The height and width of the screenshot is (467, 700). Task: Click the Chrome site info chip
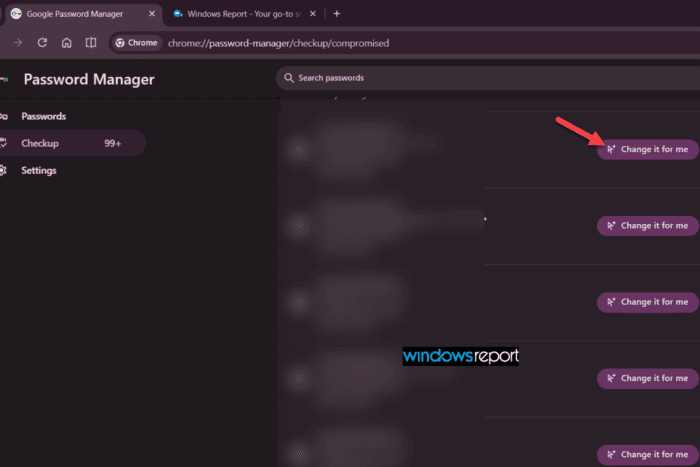click(137, 43)
